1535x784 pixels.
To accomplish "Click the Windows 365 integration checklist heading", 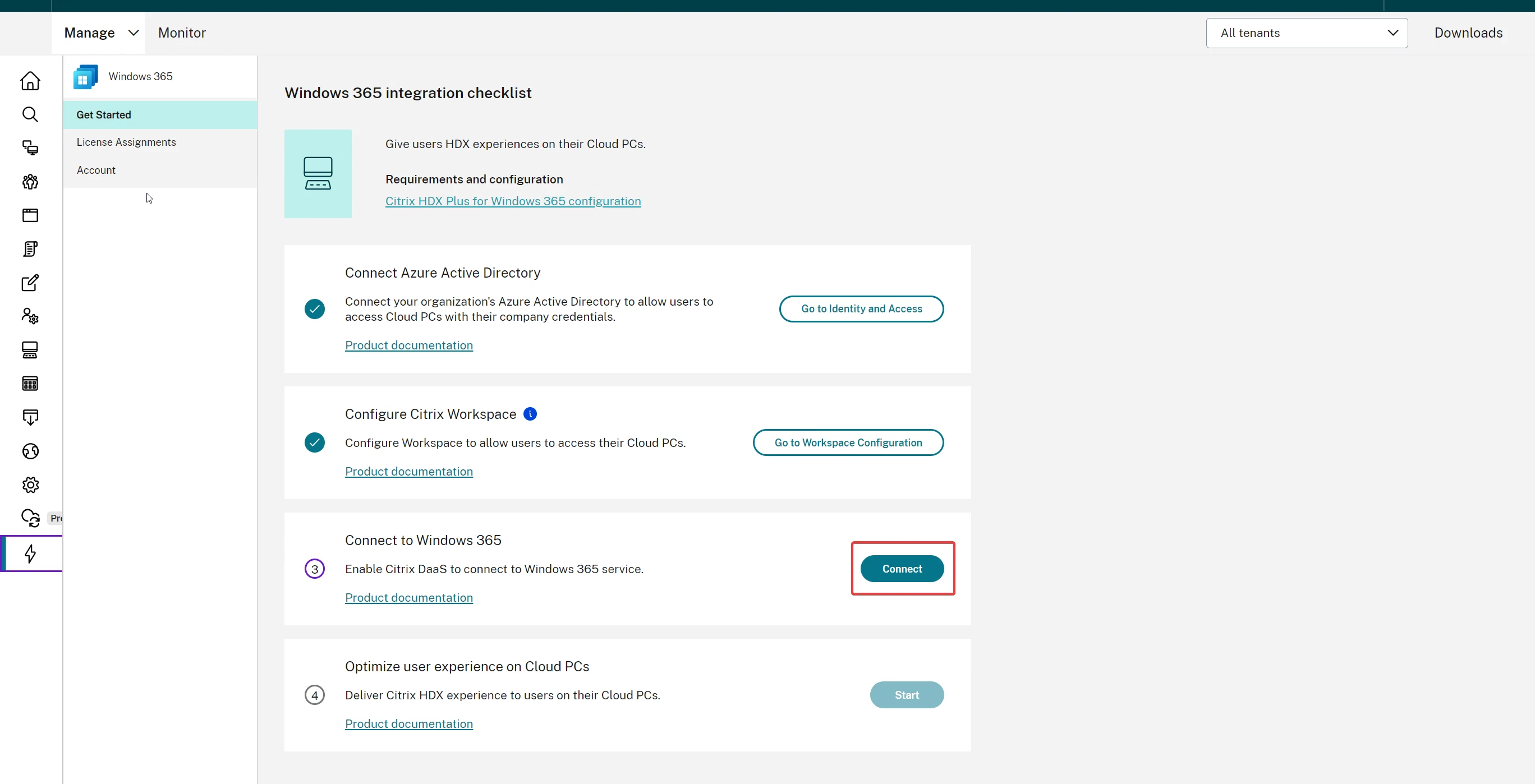I will pos(407,93).
